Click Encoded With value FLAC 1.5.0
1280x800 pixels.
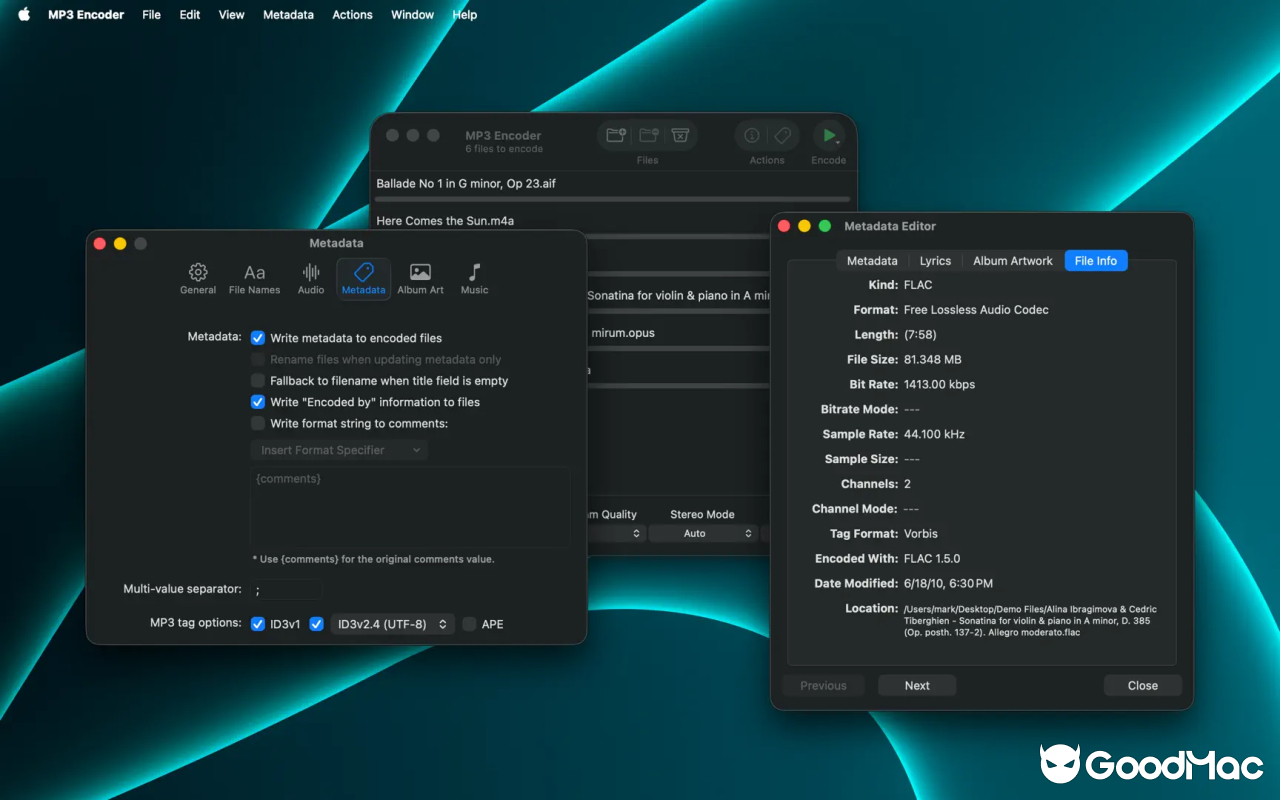931,559
